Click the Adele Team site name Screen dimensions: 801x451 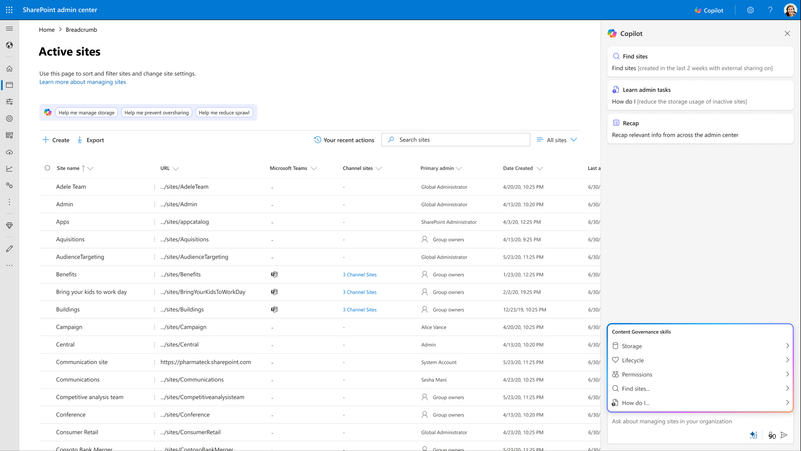click(x=71, y=187)
